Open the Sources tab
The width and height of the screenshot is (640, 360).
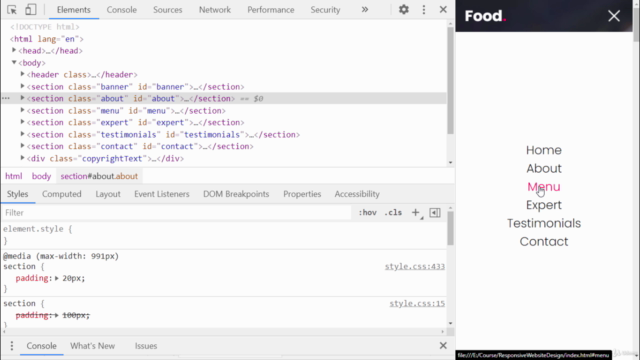(x=167, y=10)
